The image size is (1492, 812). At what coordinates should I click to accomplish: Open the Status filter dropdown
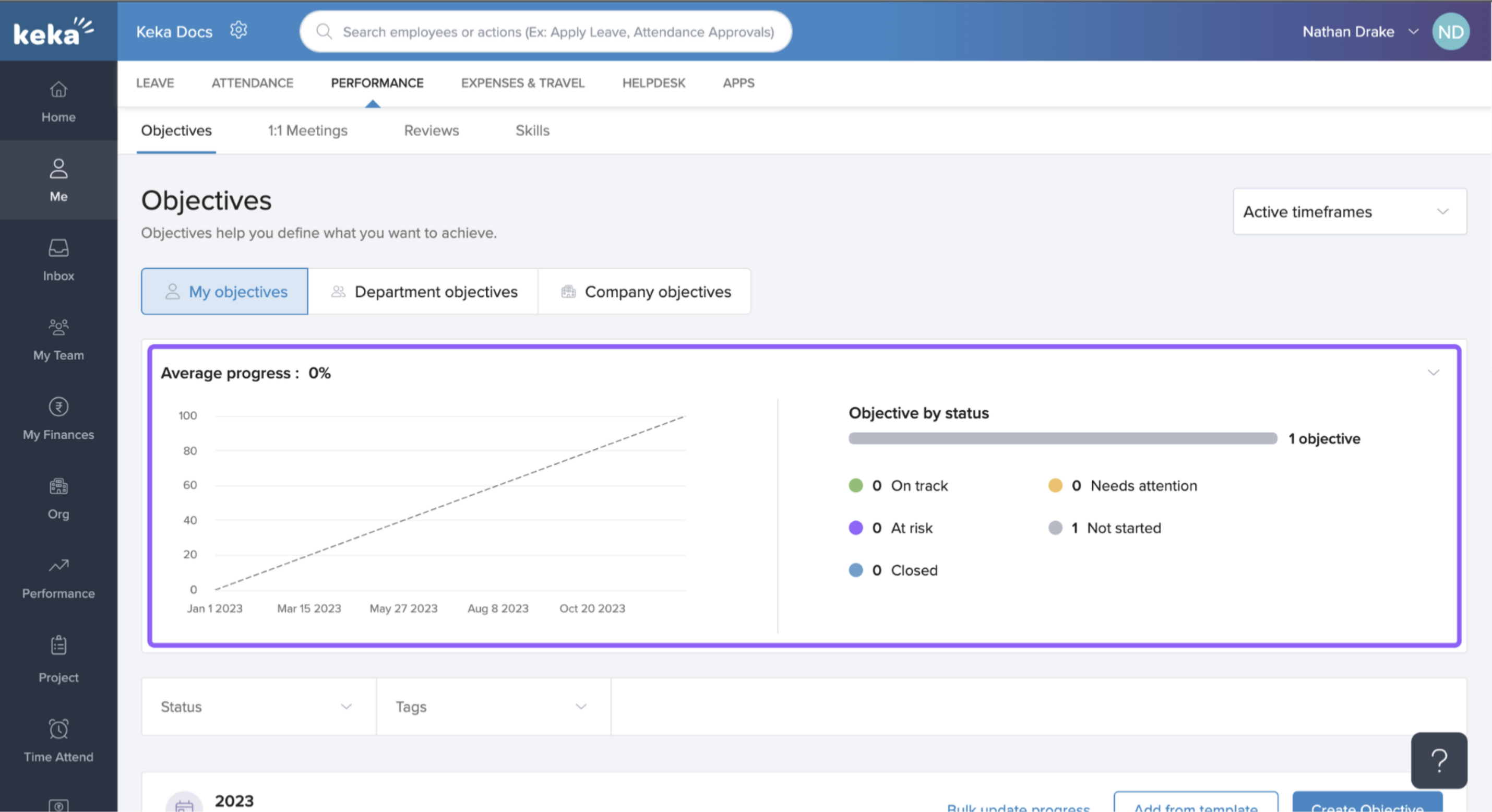coord(258,706)
